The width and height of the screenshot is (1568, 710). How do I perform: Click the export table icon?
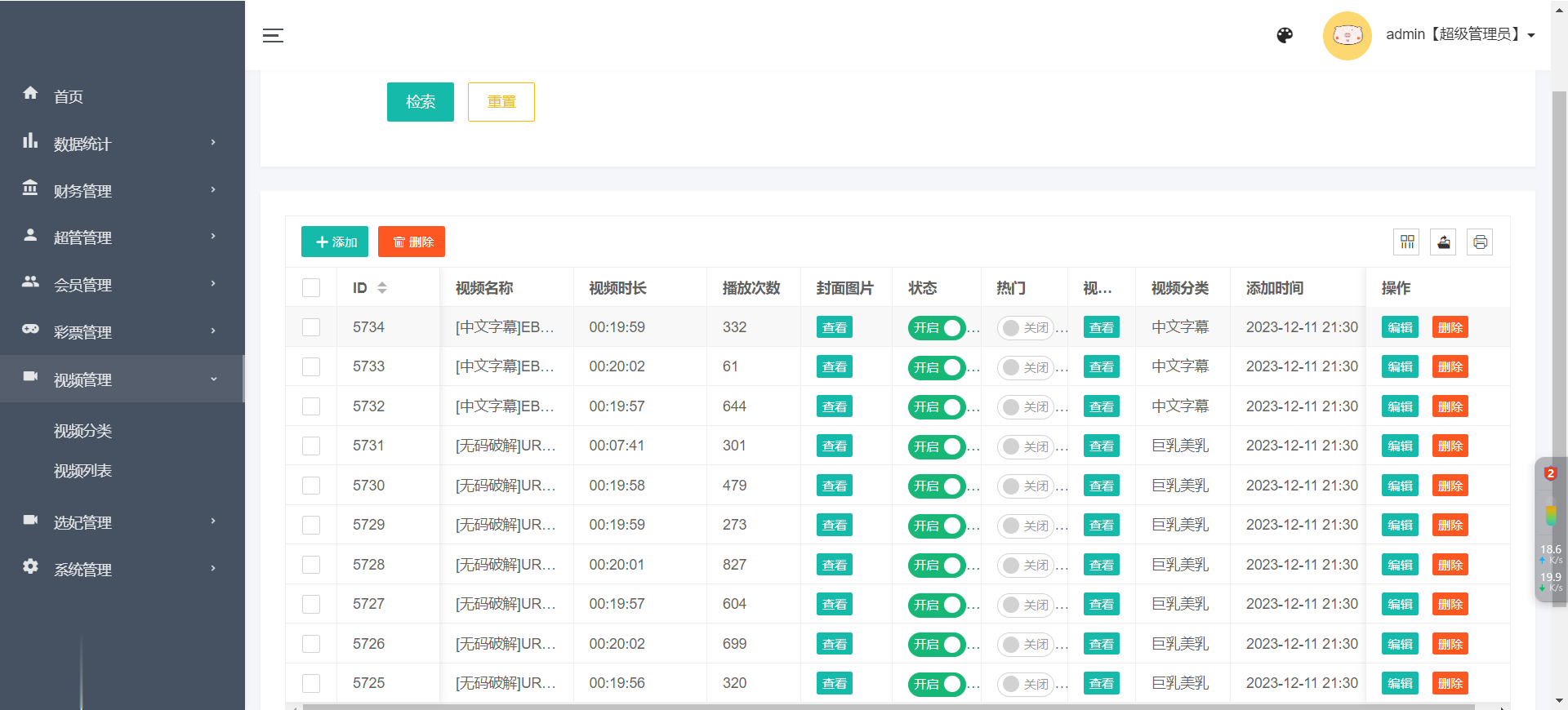click(1444, 242)
